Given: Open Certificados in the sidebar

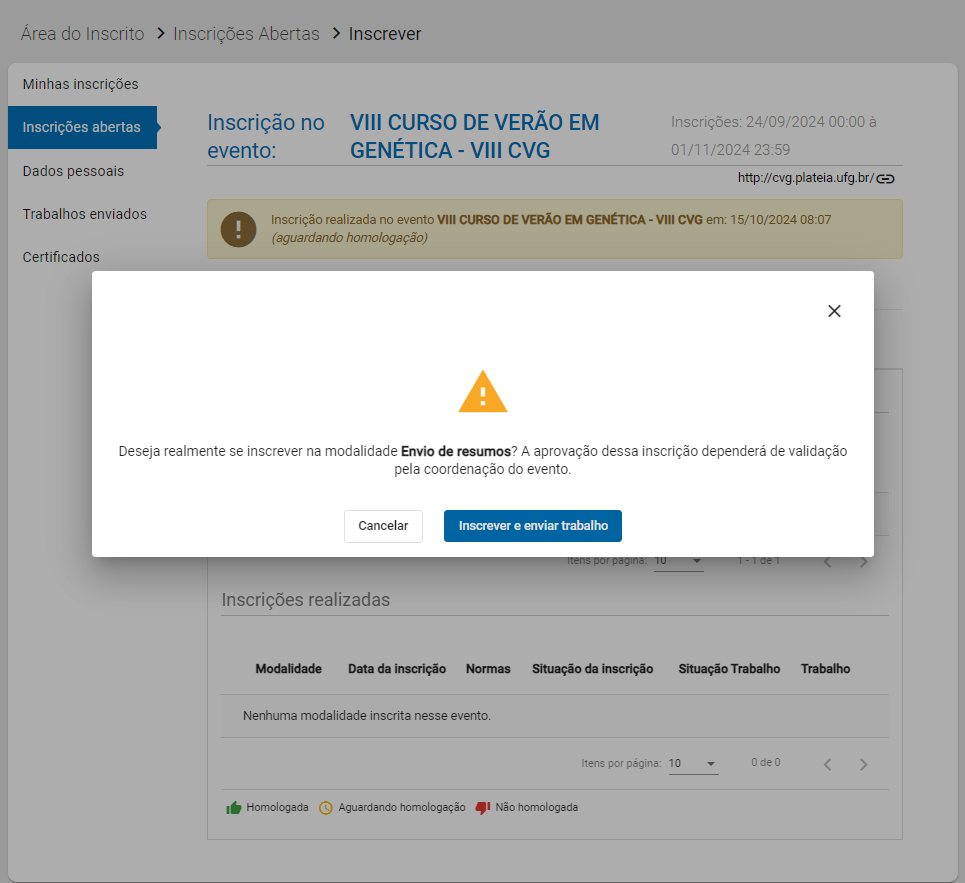Looking at the screenshot, I should tap(61, 257).
